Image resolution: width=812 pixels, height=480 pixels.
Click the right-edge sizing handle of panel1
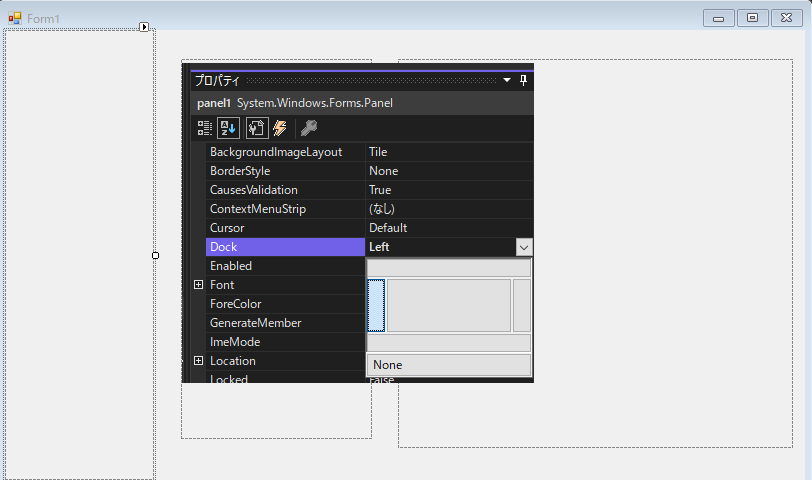click(x=155, y=255)
